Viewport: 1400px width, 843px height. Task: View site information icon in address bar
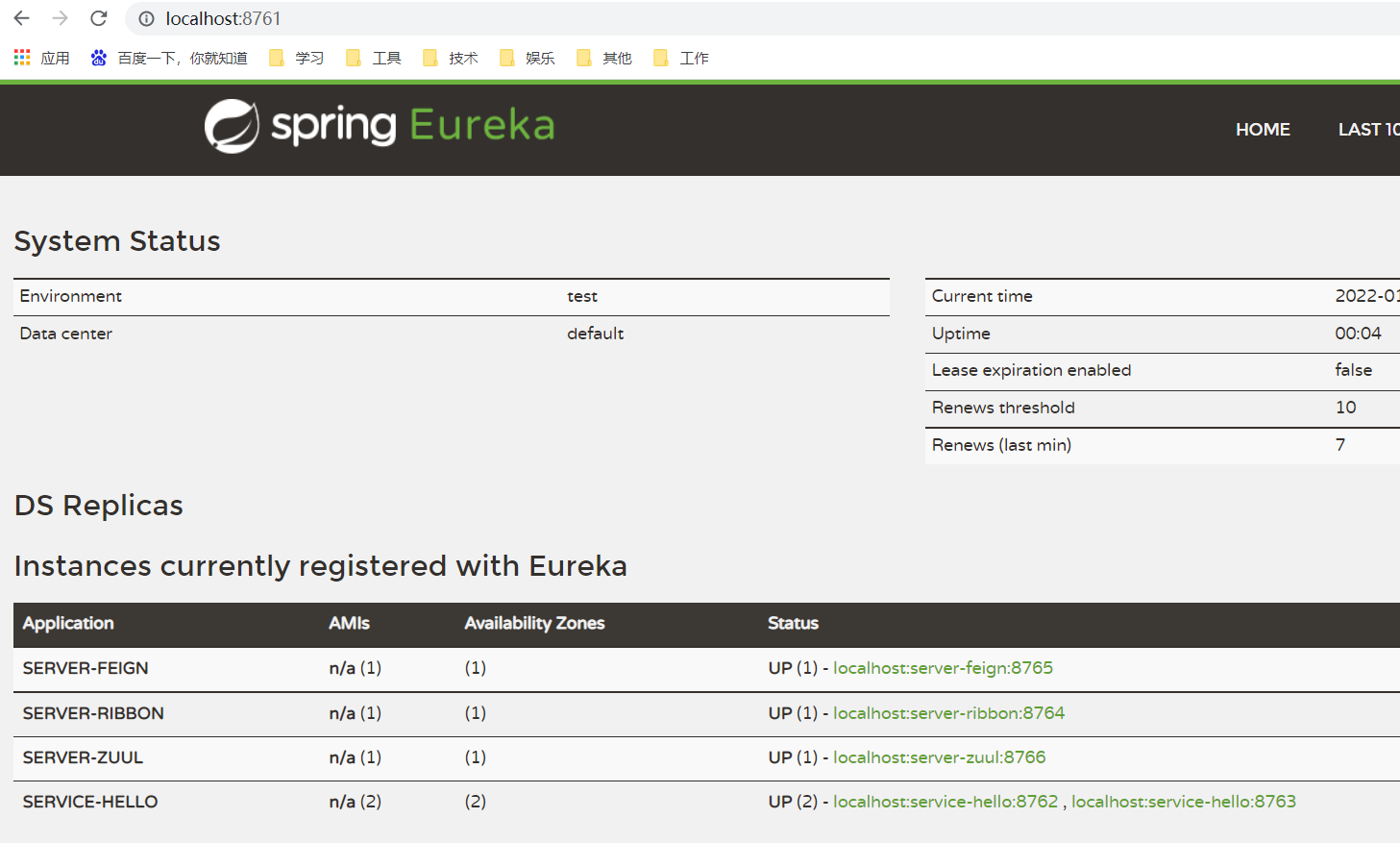[146, 18]
